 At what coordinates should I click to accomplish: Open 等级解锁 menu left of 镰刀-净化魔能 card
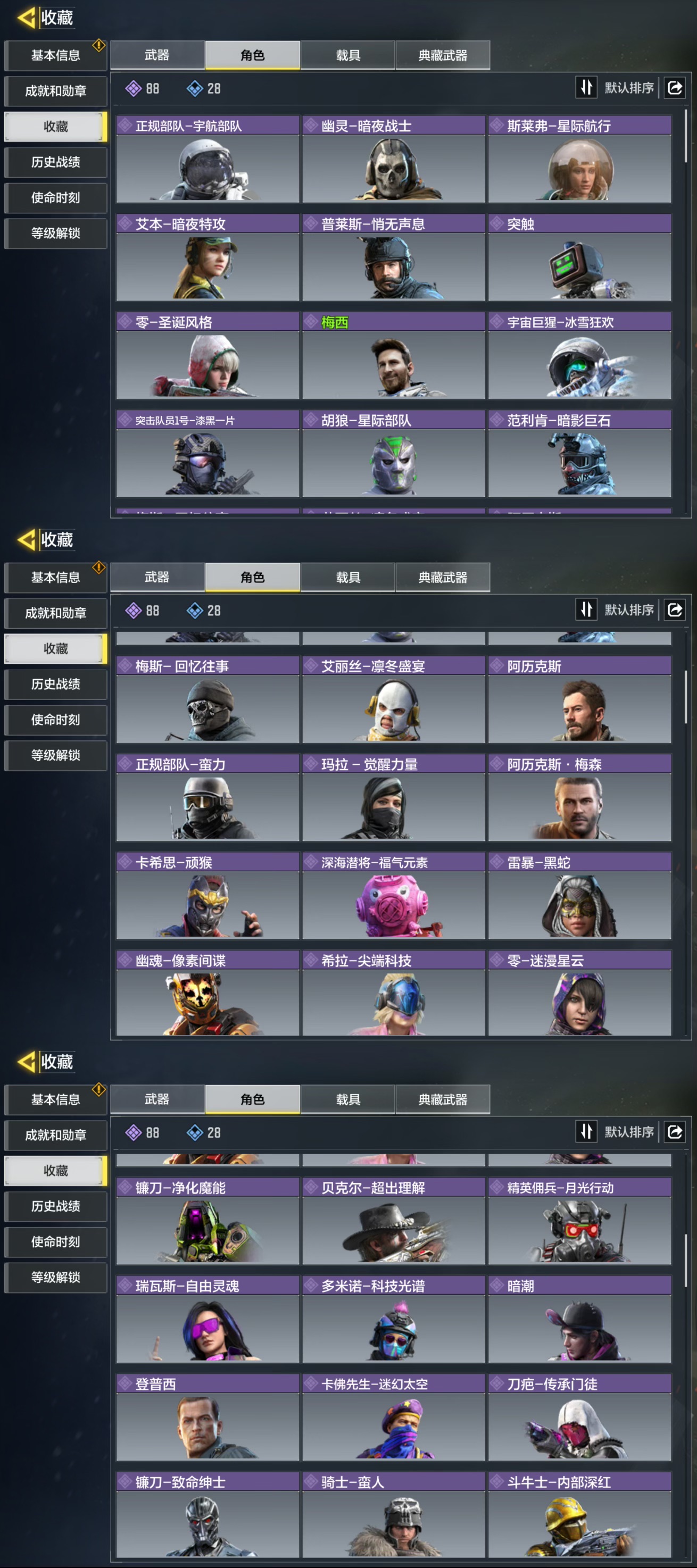(x=55, y=1277)
